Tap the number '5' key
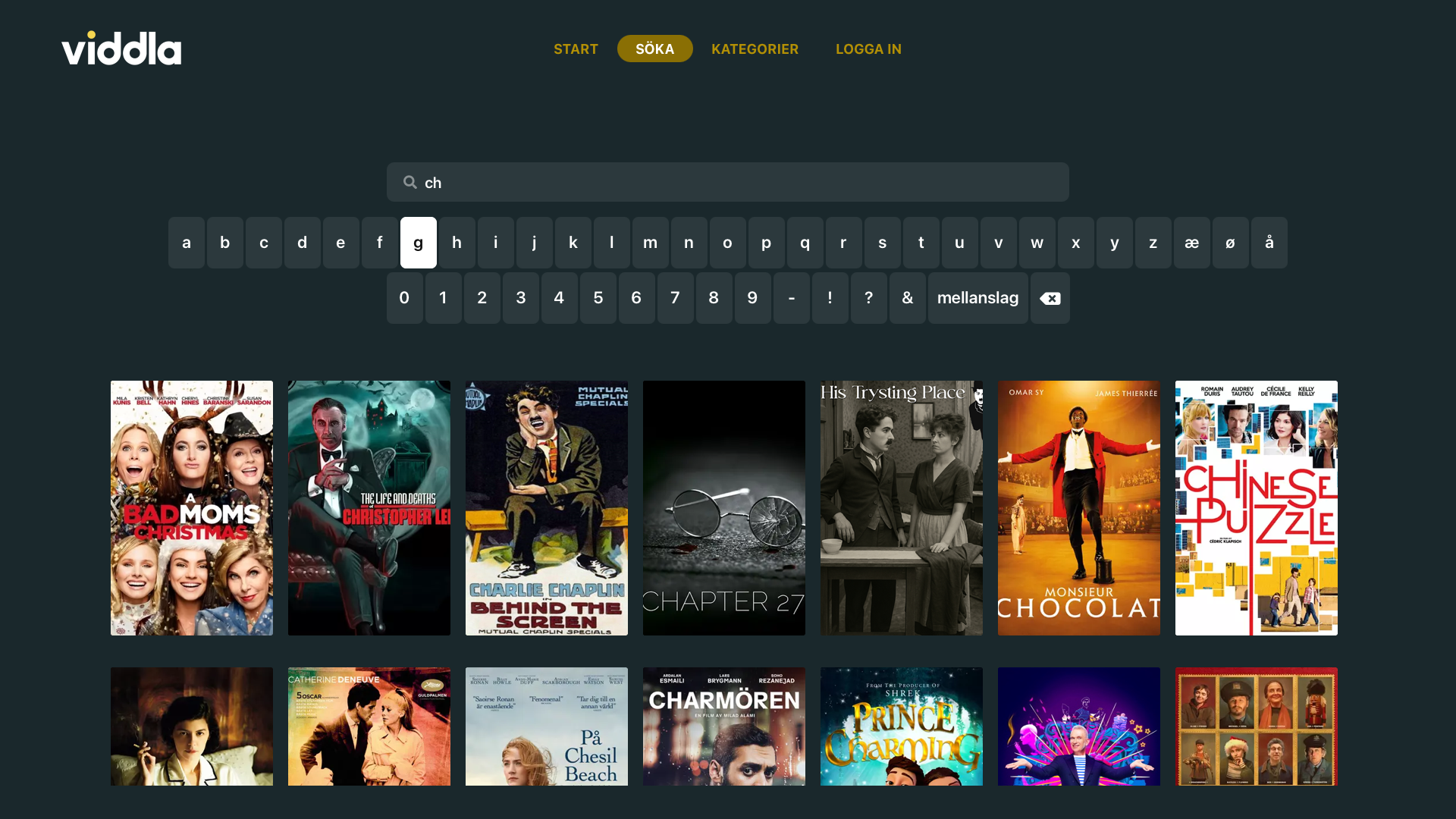Image resolution: width=1456 pixels, height=819 pixels. coord(598,298)
